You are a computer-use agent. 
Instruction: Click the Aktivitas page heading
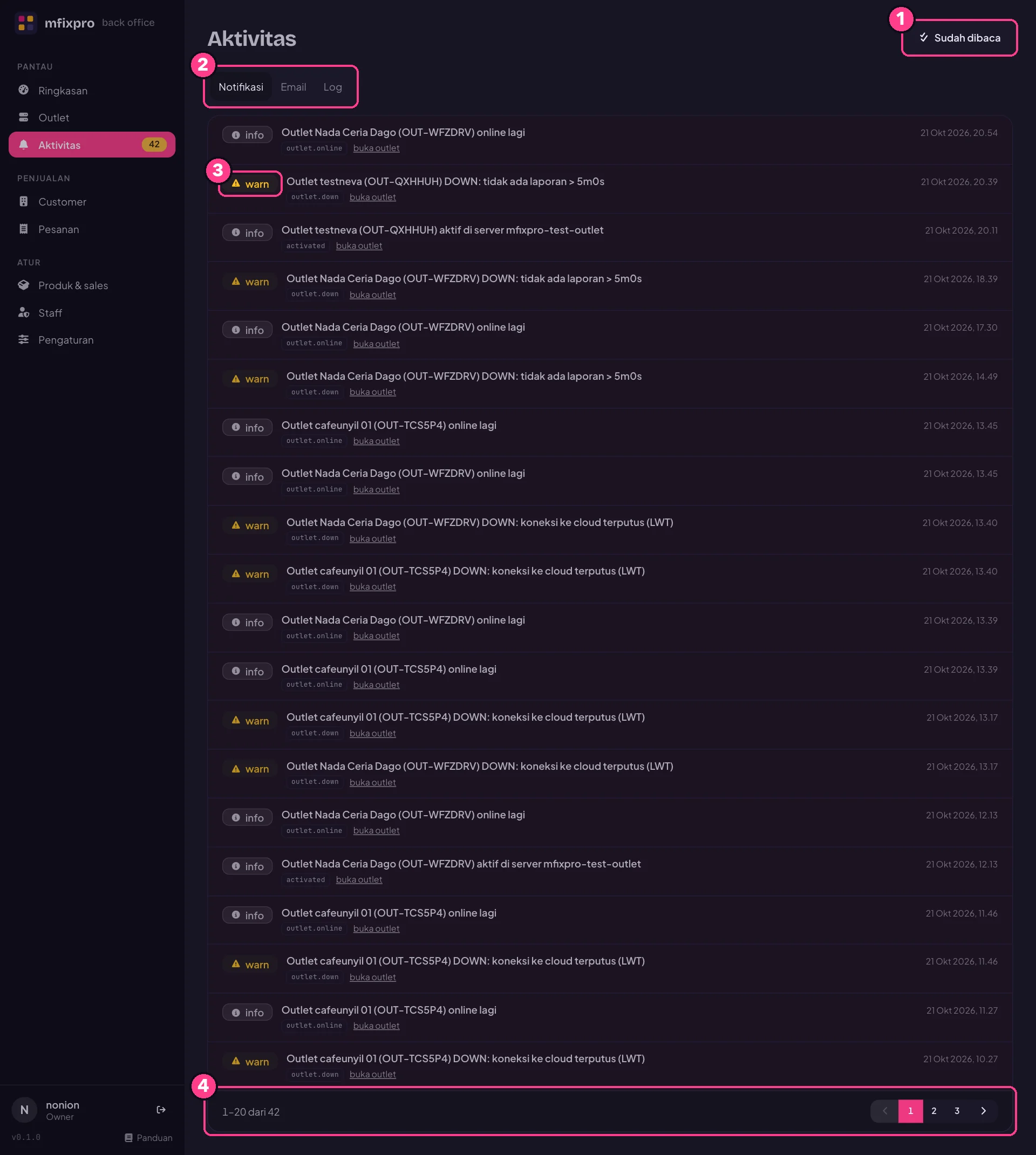(x=251, y=39)
